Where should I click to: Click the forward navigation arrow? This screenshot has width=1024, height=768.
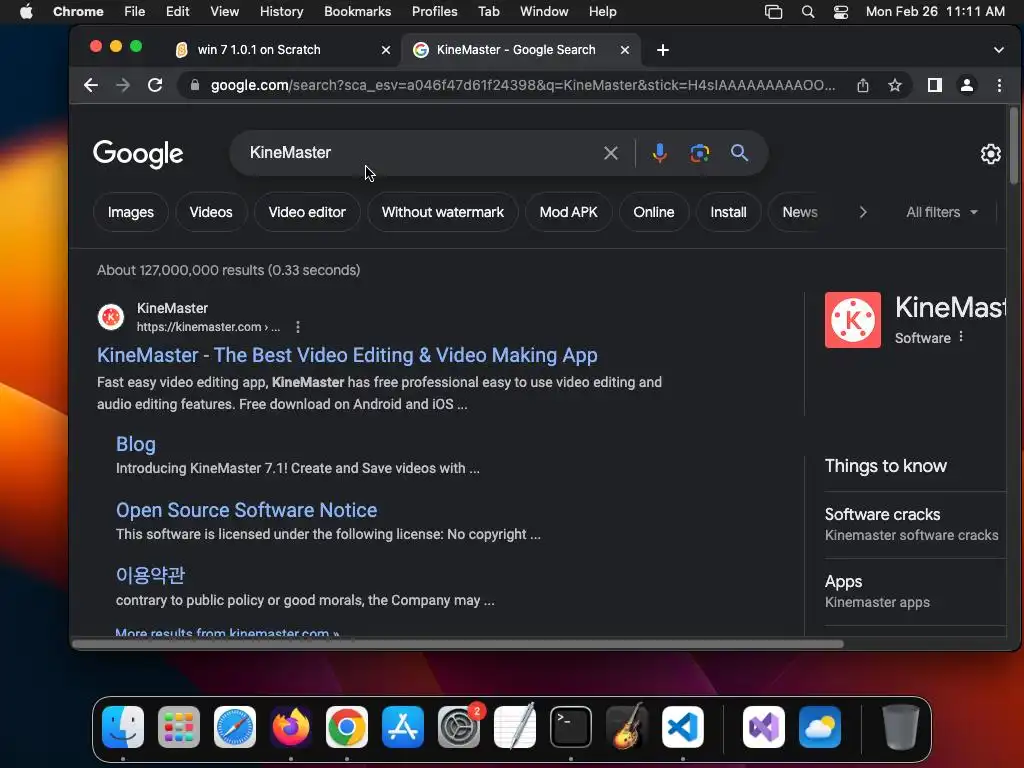pyautogui.click(x=123, y=85)
